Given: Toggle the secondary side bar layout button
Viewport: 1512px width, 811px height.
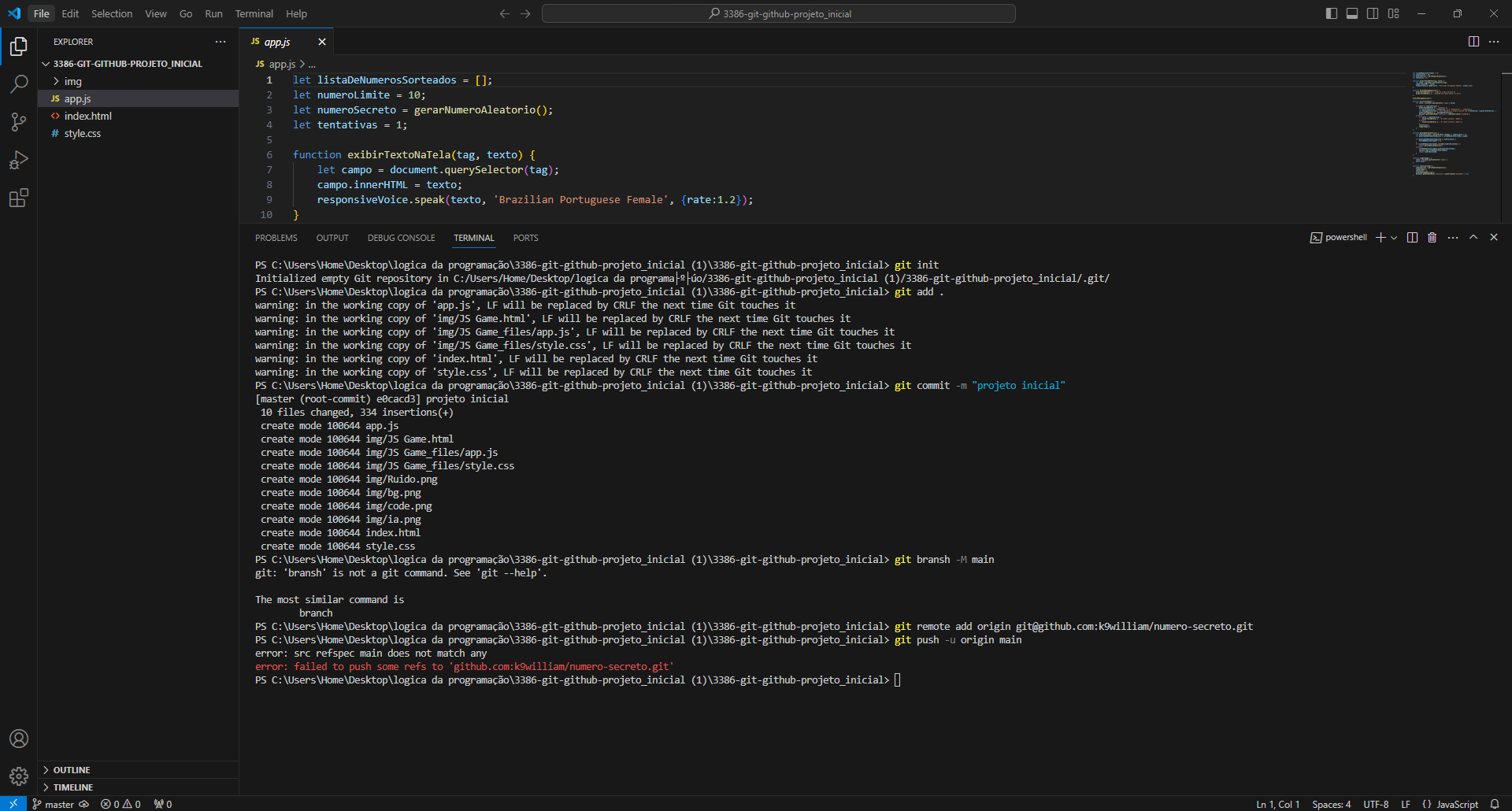Looking at the screenshot, I should (1373, 13).
